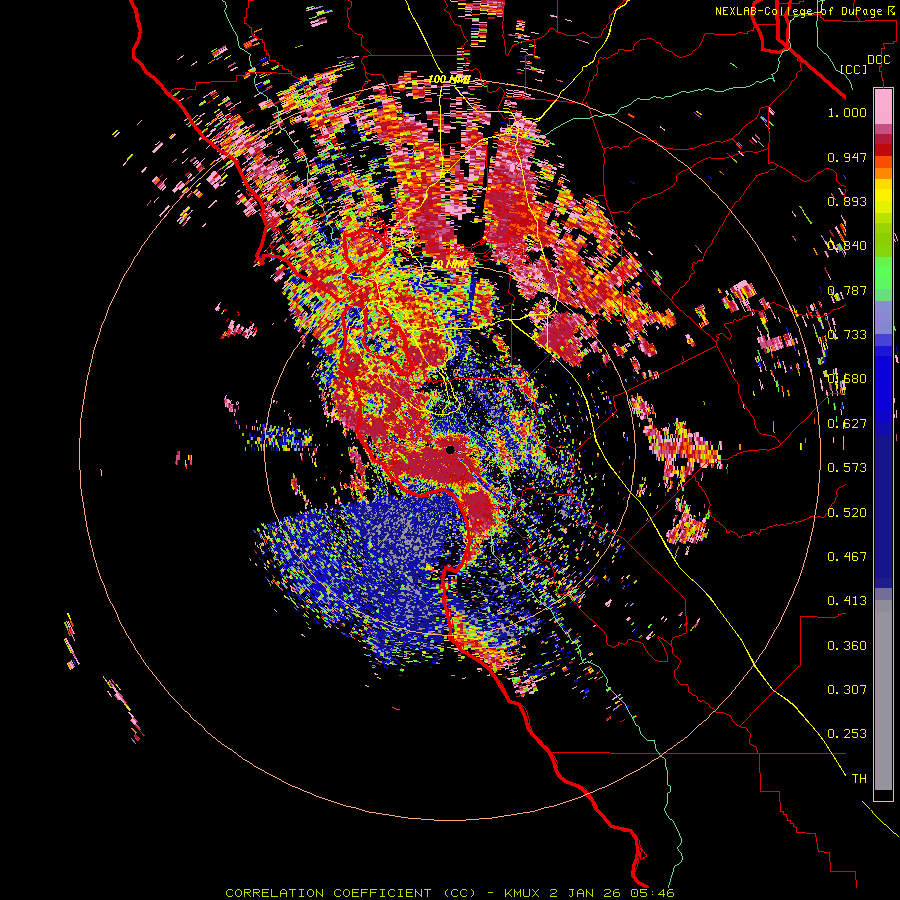Image resolution: width=900 pixels, height=900 pixels.
Task: Click the NEXLAB-College of DuPage credit text
Action: click(x=804, y=11)
